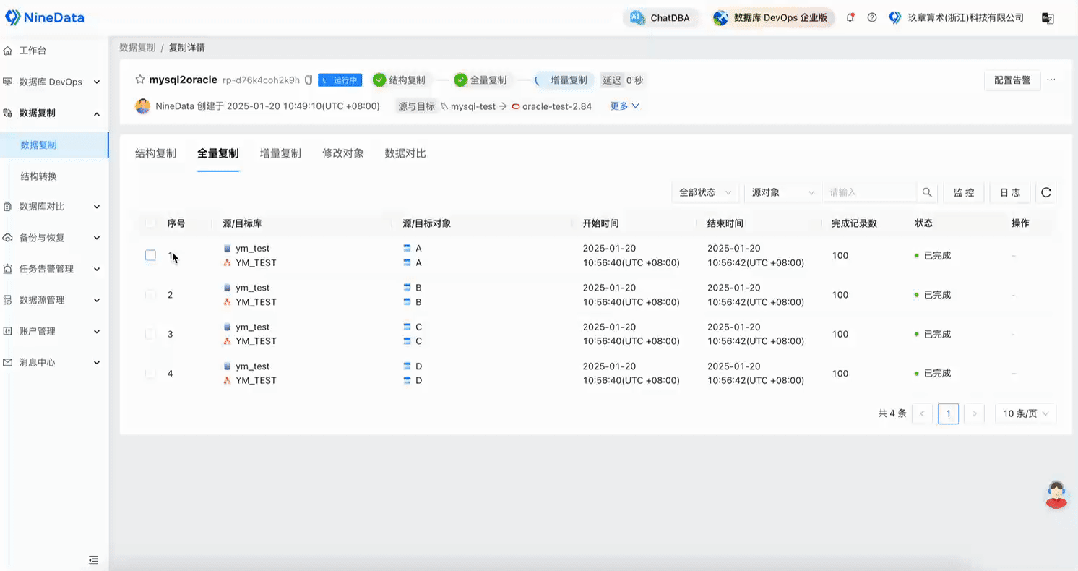Select 数据复制 sub-item in sidebar
The image size is (1078, 571).
point(54,145)
